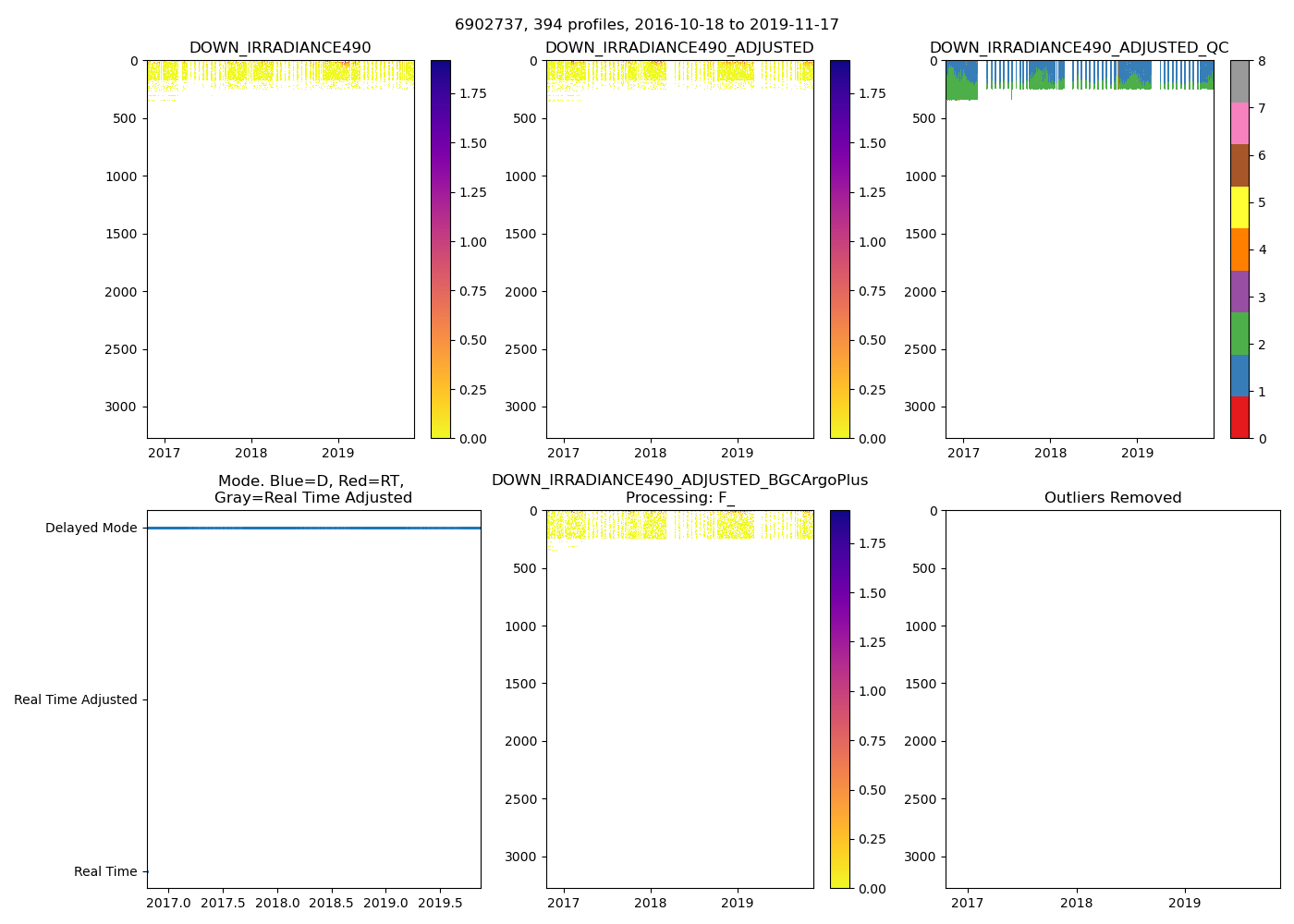Click the 2018 tick under Outliers Removed plot

[x=1076, y=903]
